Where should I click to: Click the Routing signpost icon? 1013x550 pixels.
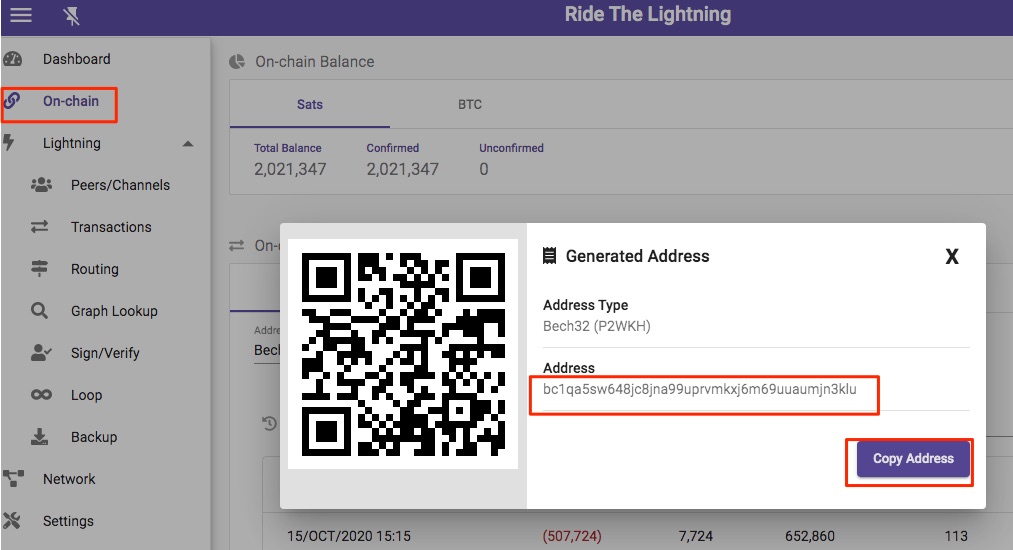coord(39,268)
